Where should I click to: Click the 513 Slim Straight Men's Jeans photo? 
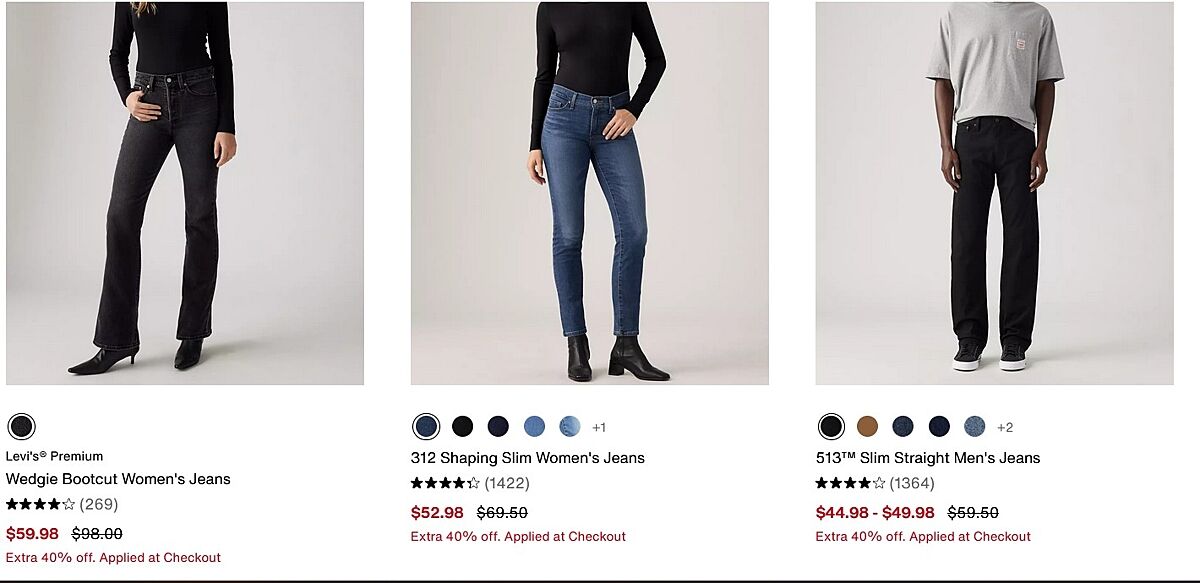click(994, 193)
